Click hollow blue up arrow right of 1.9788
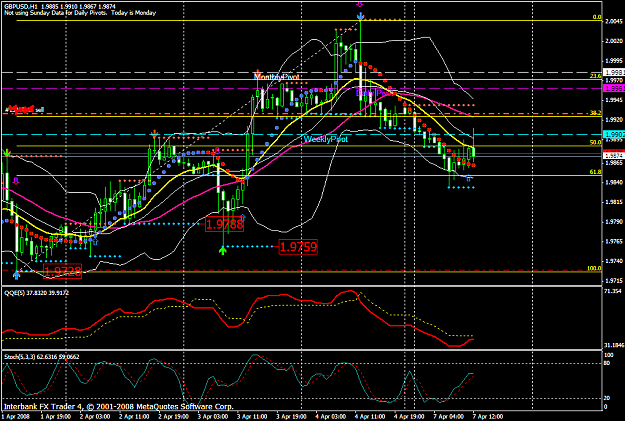 pos(242,218)
